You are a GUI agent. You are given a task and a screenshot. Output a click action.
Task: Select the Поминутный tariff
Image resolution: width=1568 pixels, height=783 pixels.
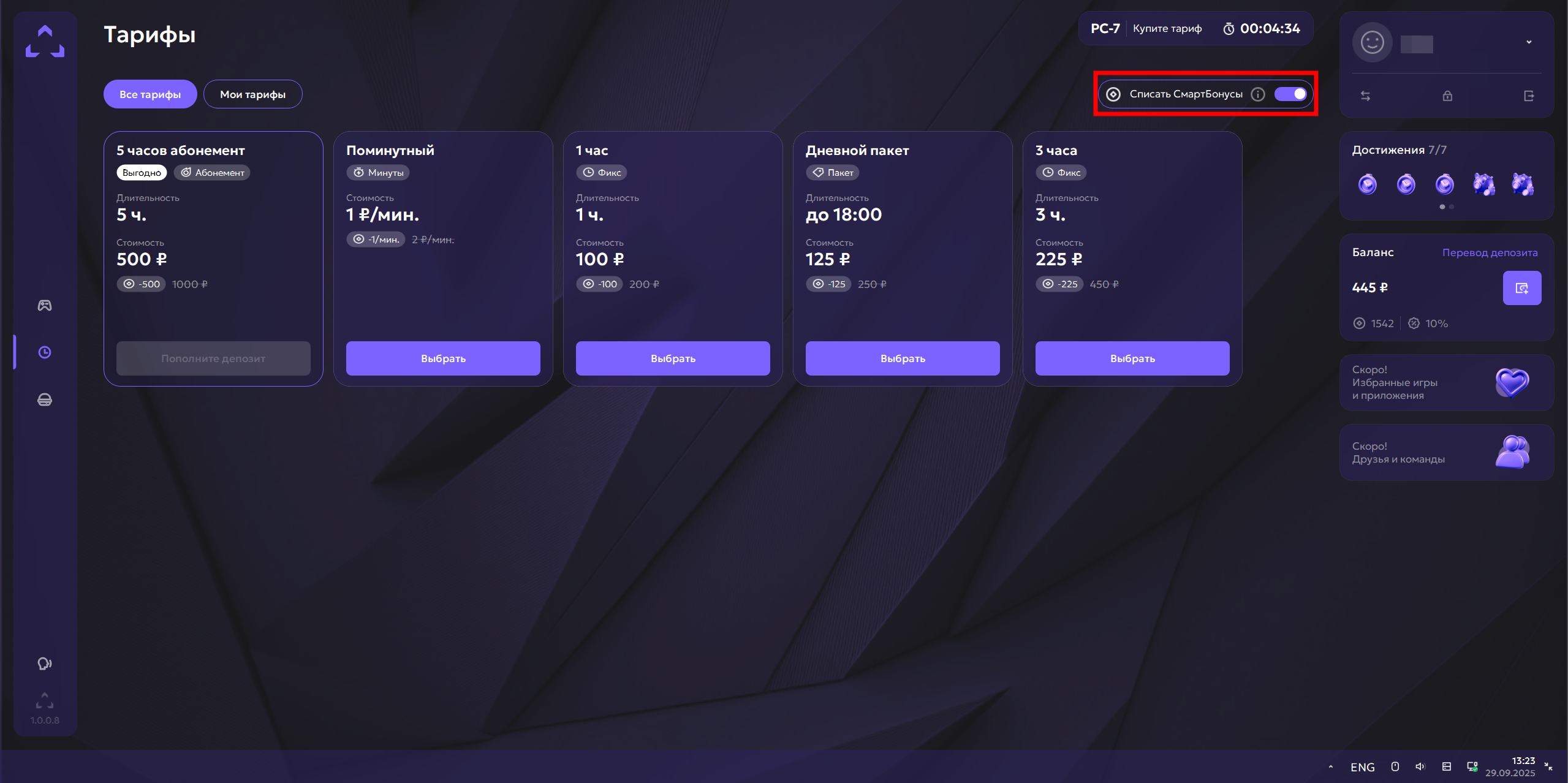[x=443, y=358]
